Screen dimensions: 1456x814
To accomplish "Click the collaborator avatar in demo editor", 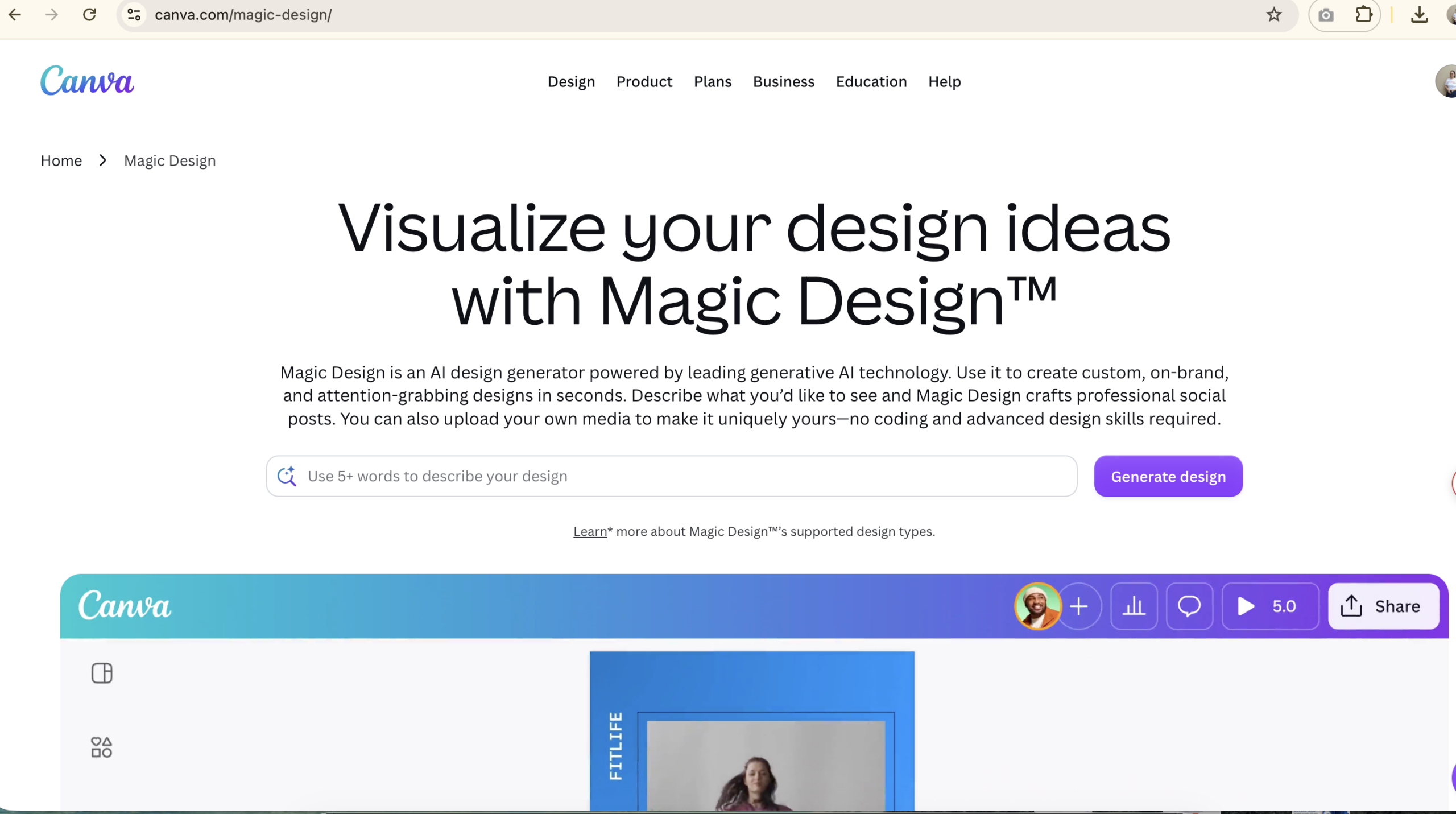I will point(1037,606).
